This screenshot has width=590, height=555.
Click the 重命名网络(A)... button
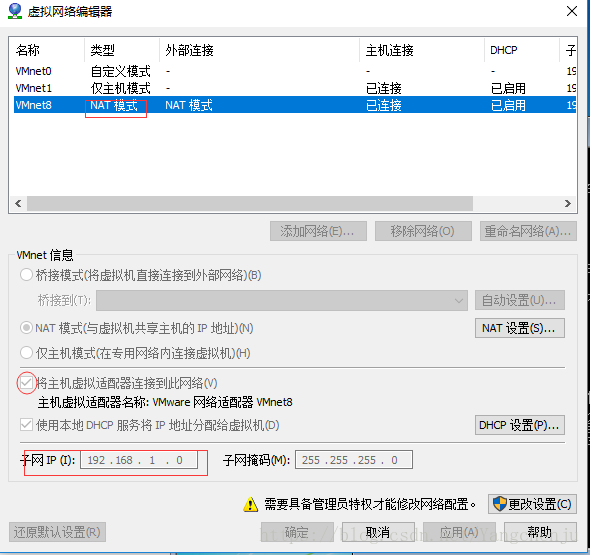pyautogui.click(x=528, y=231)
